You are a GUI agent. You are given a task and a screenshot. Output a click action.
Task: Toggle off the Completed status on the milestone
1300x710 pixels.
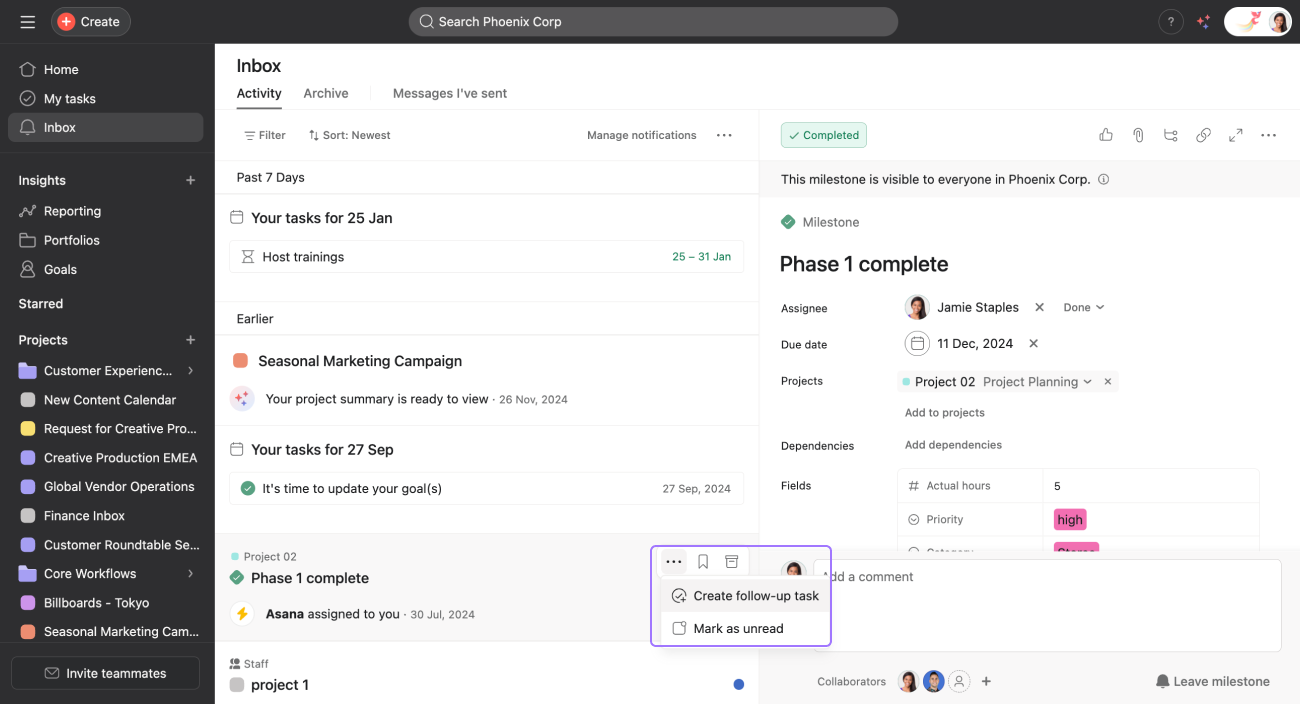click(x=823, y=134)
